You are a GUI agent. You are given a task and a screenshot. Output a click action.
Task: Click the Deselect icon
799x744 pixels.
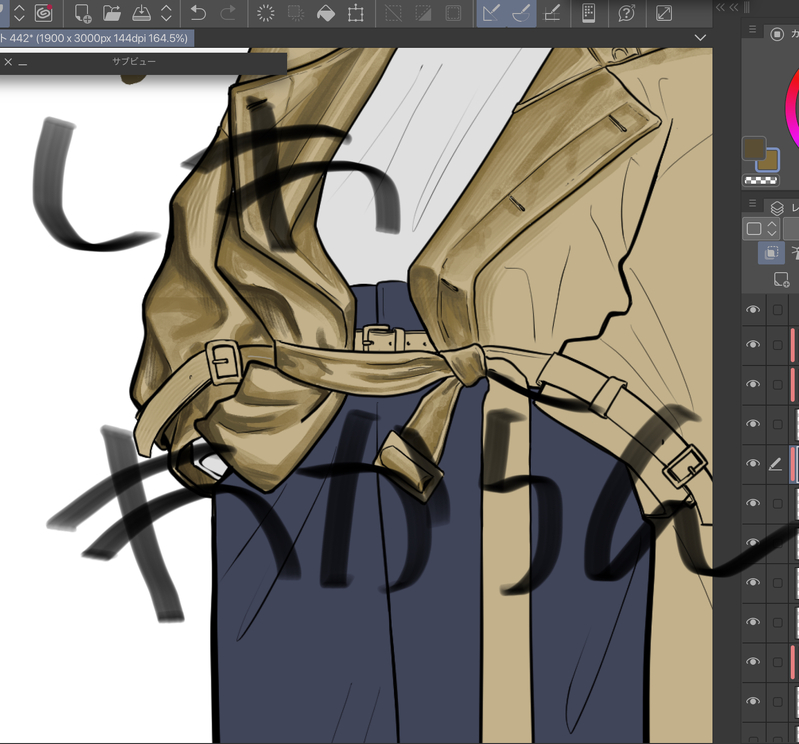point(393,13)
